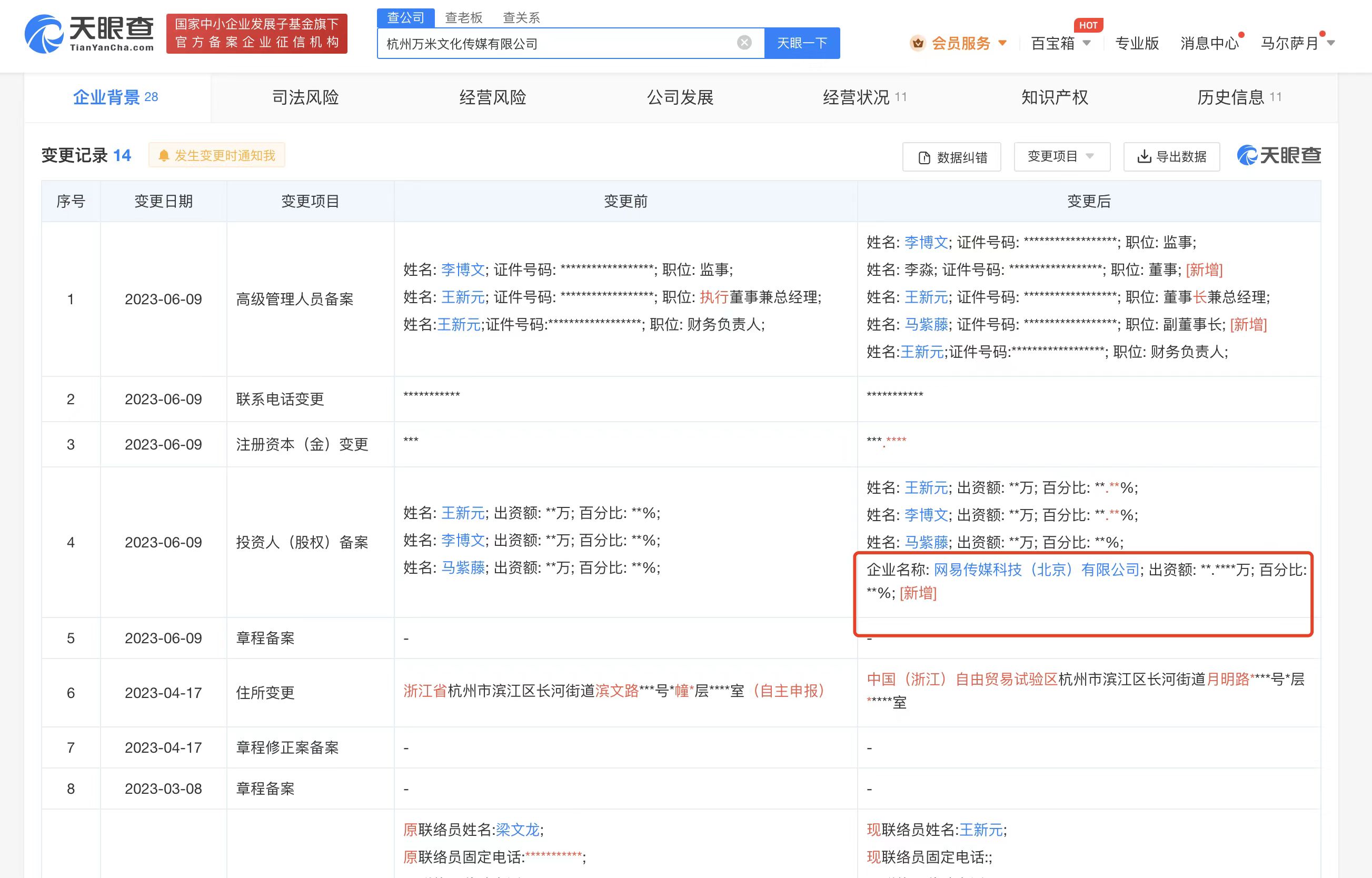The width and height of the screenshot is (1372, 878).
Task: Switch to the 司法风险 tab
Action: (x=305, y=97)
